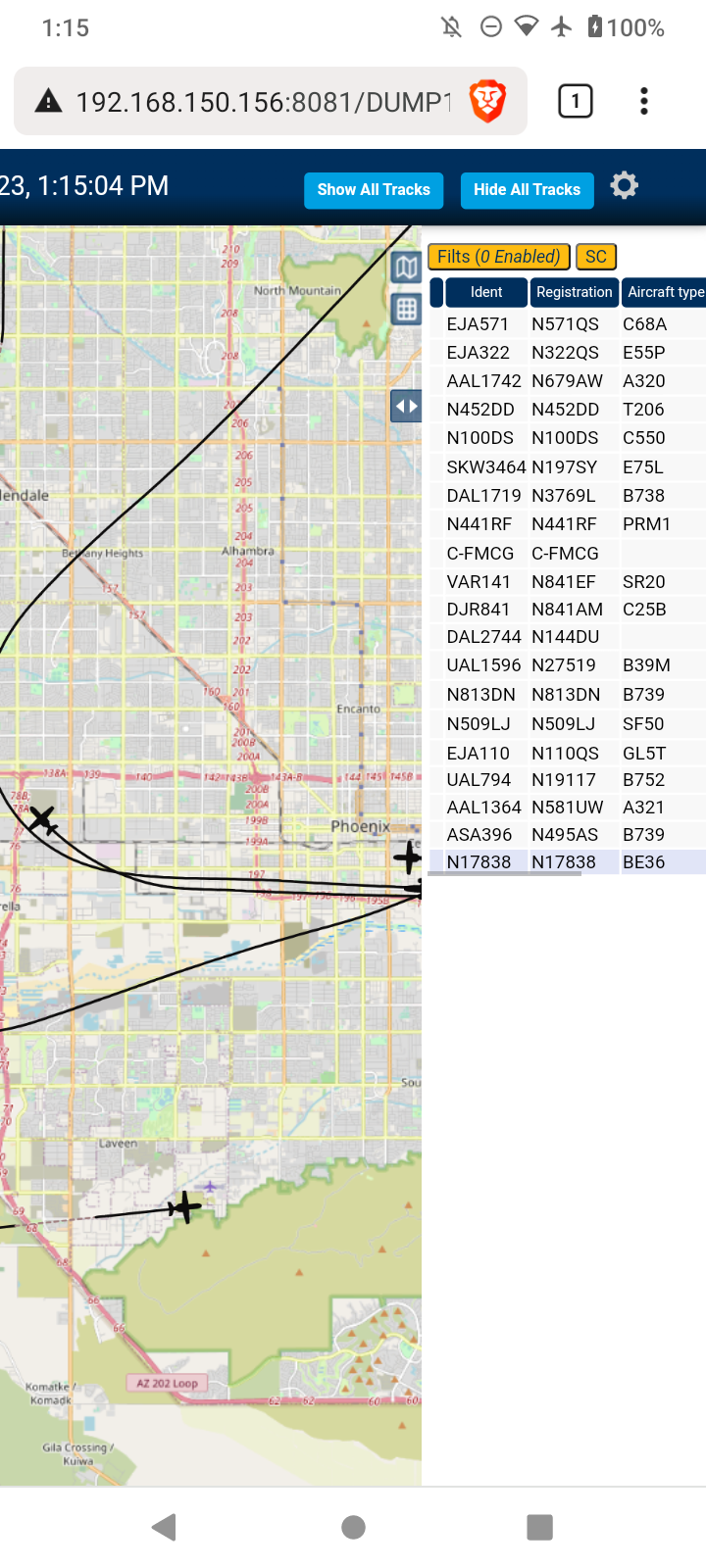The image size is (706, 1568).
Task: Sort table by Registration column
Action: tap(575, 292)
